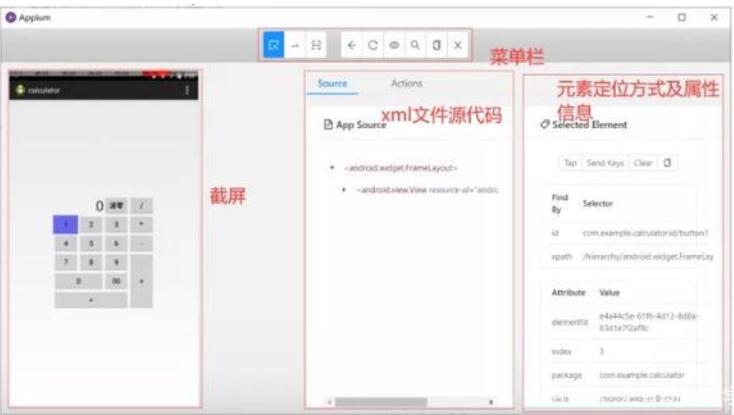
Task: Tap the 9 key on calculator screenshot
Action: click(x=116, y=262)
